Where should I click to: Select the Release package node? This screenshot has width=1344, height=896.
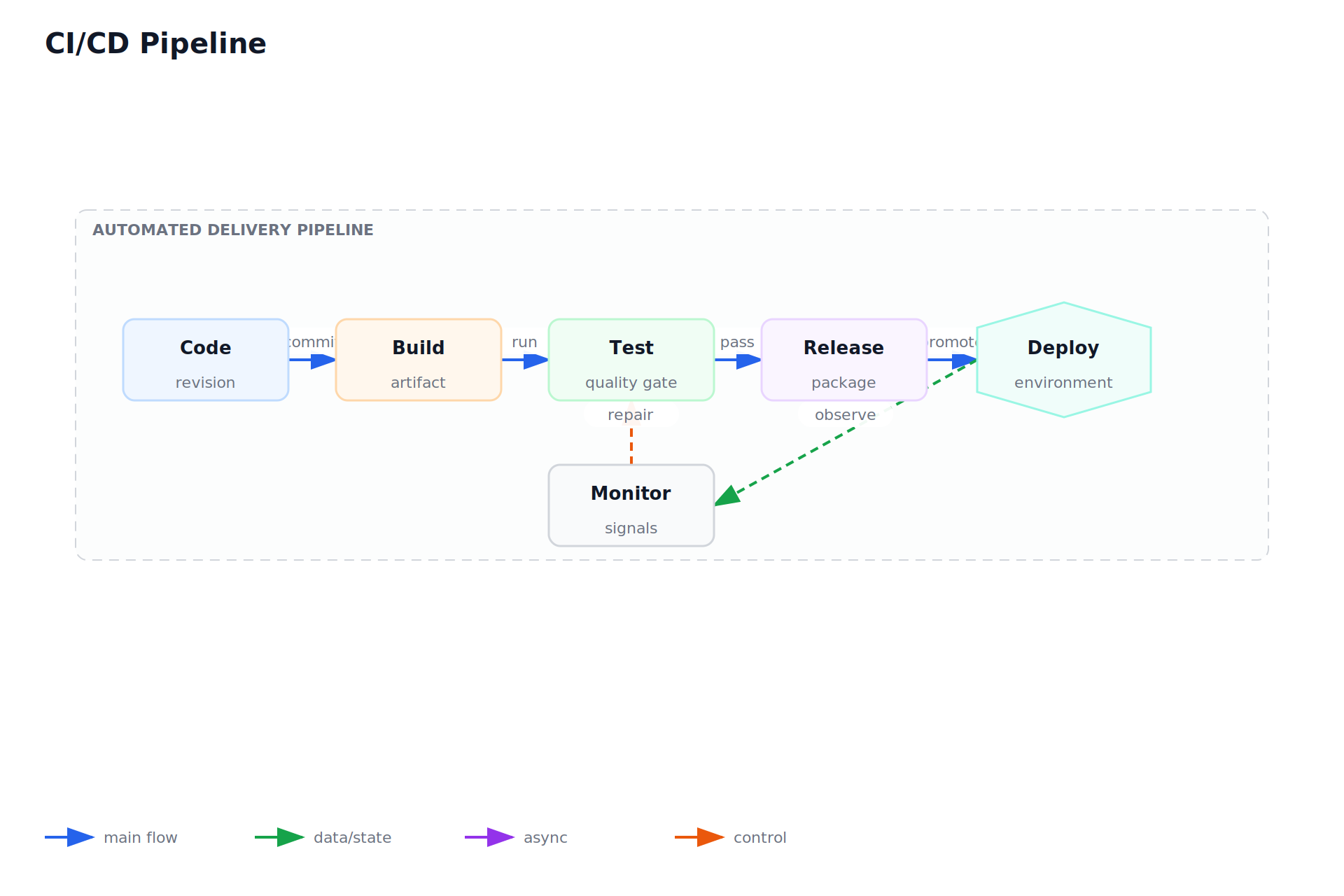pos(844,360)
